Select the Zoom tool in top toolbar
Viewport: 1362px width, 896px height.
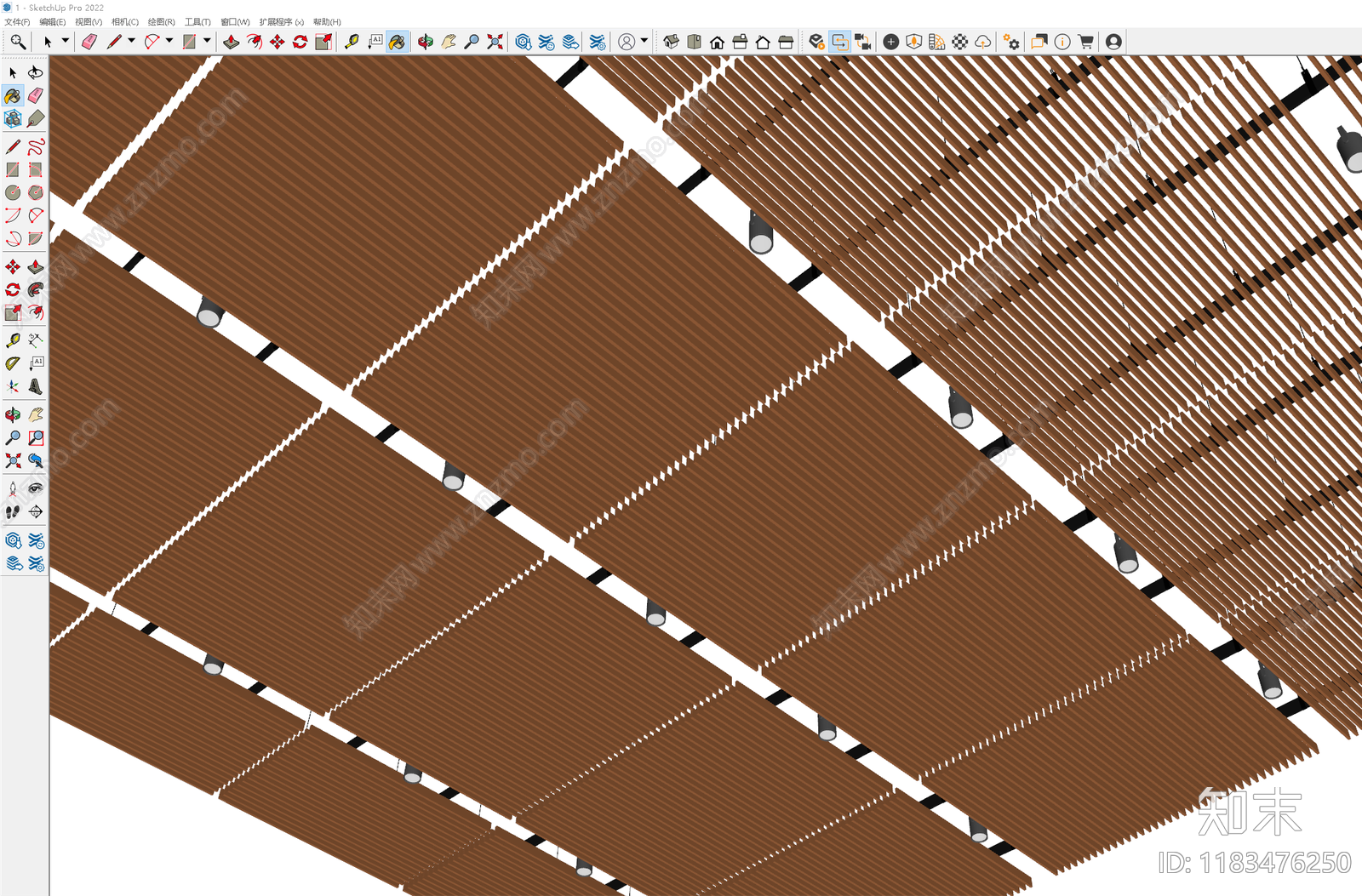click(x=472, y=41)
